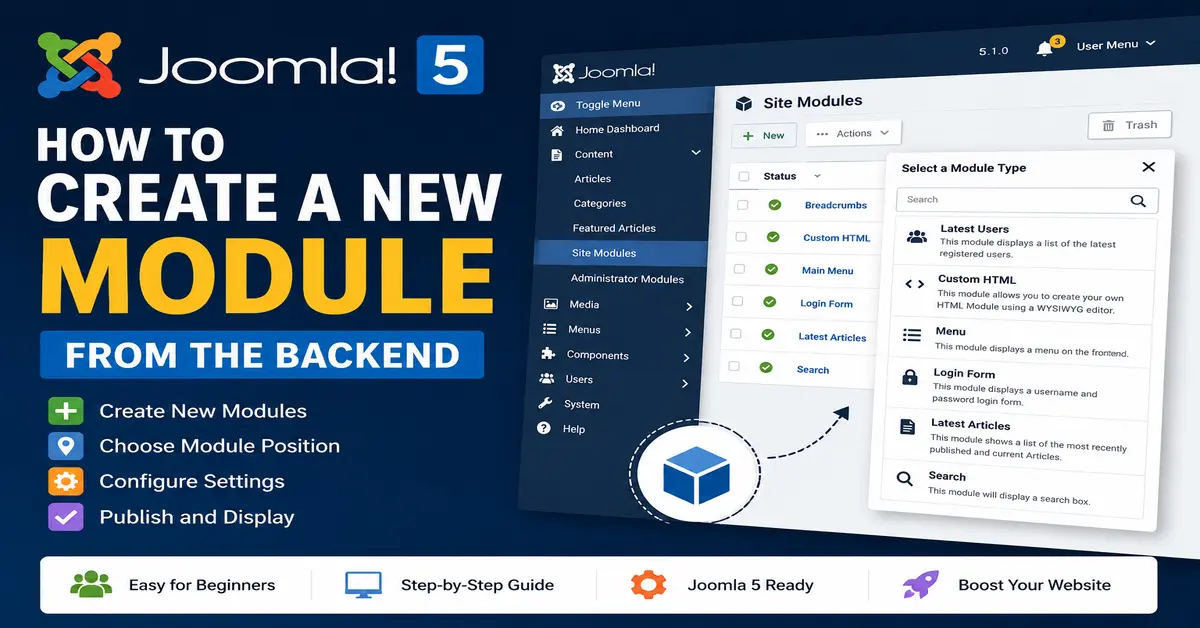1200x628 pixels.
Task: Click the Custom HTML code brackets icon
Action: pyautogui.click(x=914, y=284)
